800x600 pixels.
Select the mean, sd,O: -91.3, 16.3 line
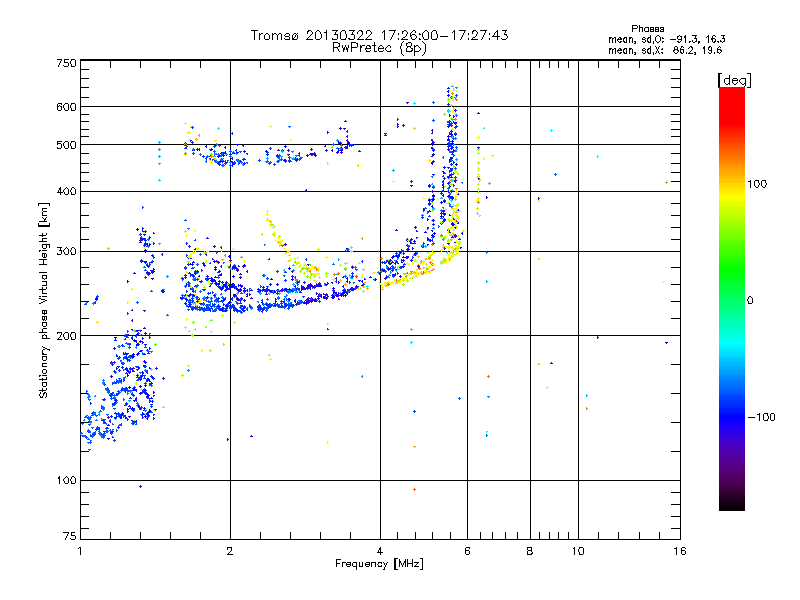(x=666, y=39)
